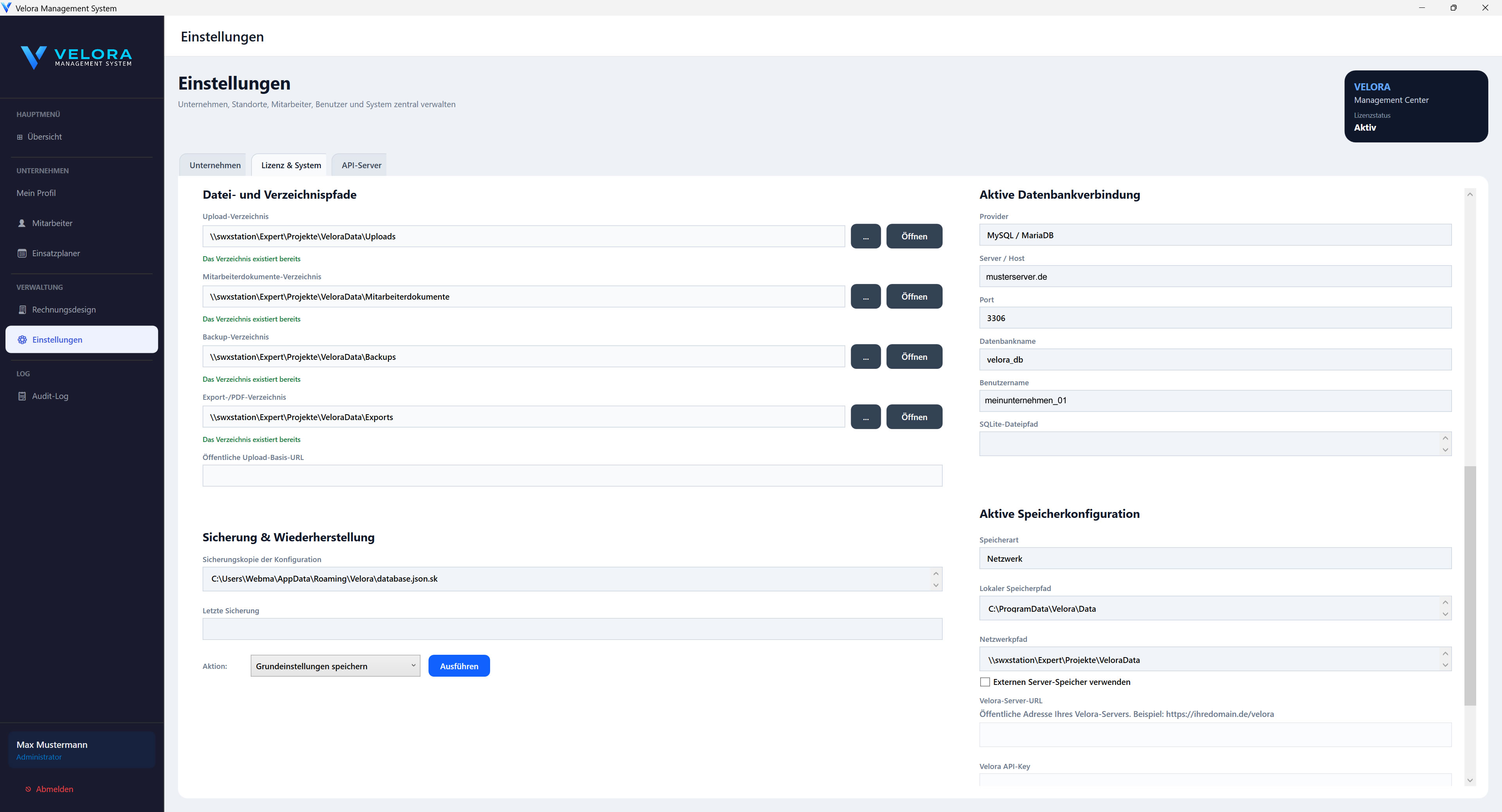The height and width of the screenshot is (812, 1502).
Task: Open the API-Server tab
Action: coord(361,165)
